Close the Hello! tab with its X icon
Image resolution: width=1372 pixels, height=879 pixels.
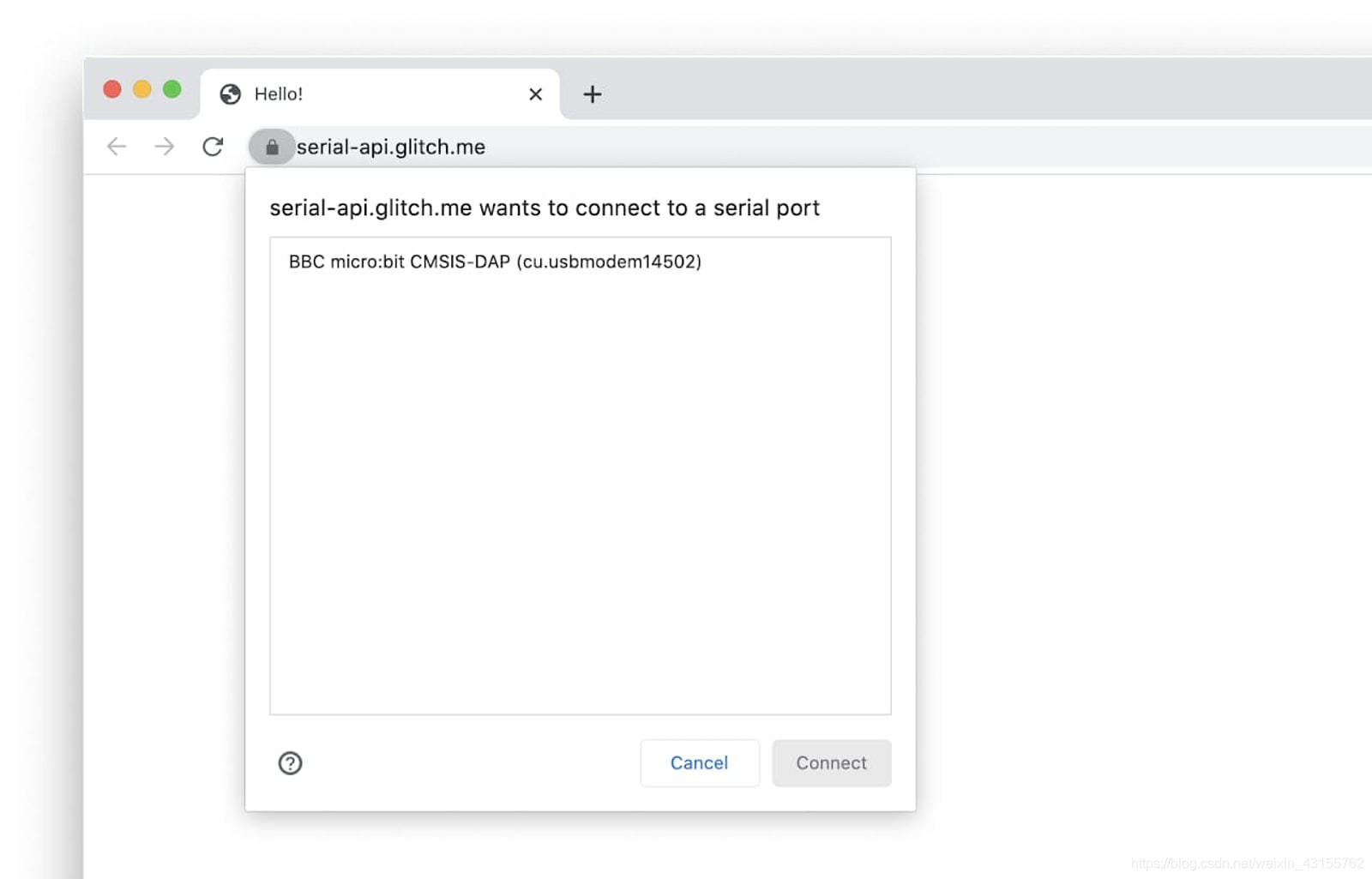coord(535,94)
